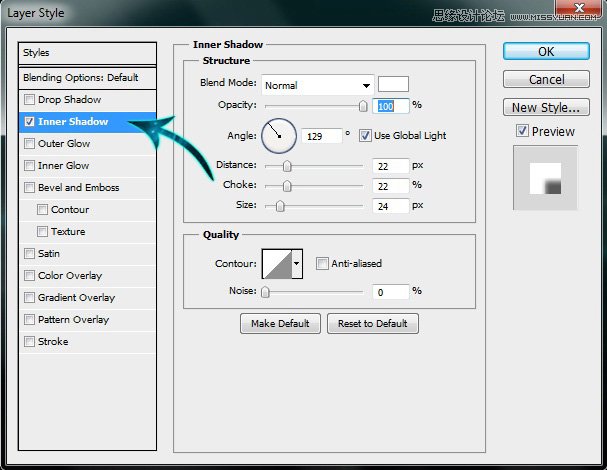Enable the Anti-aliased checkbox
Image resolution: width=607 pixels, height=470 pixels.
[322, 264]
